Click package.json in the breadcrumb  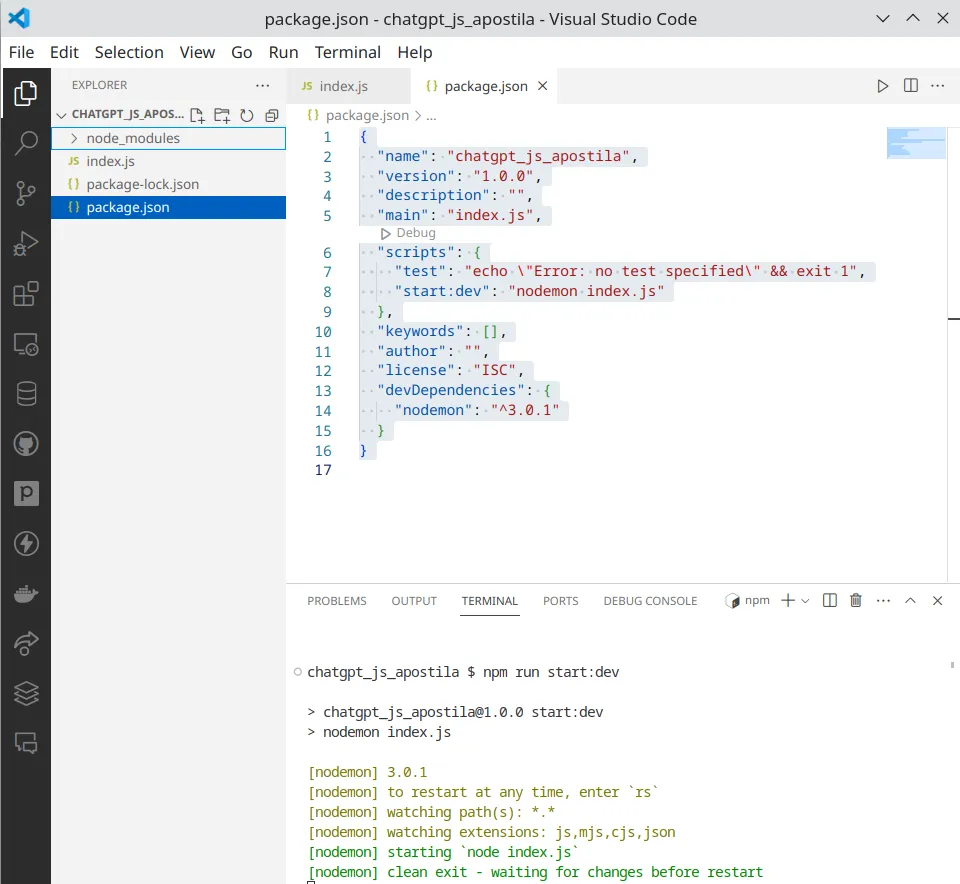(x=367, y=116)
